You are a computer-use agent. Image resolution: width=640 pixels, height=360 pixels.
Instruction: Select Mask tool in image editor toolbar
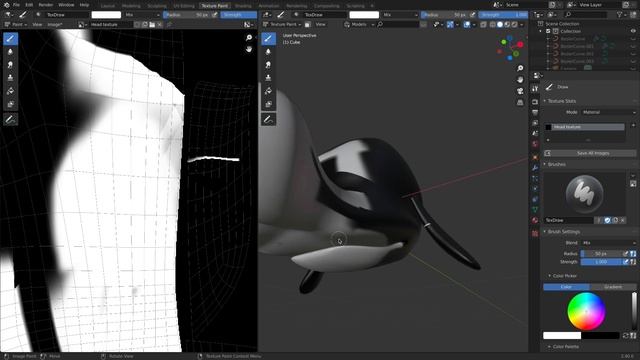click(x=11, y=104)
